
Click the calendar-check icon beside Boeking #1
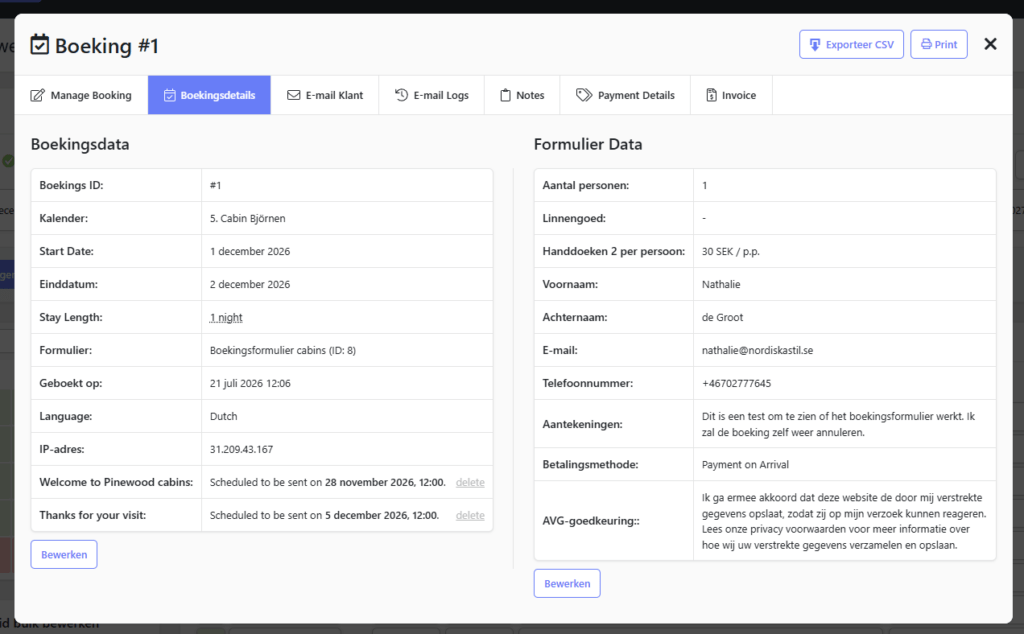40,44
